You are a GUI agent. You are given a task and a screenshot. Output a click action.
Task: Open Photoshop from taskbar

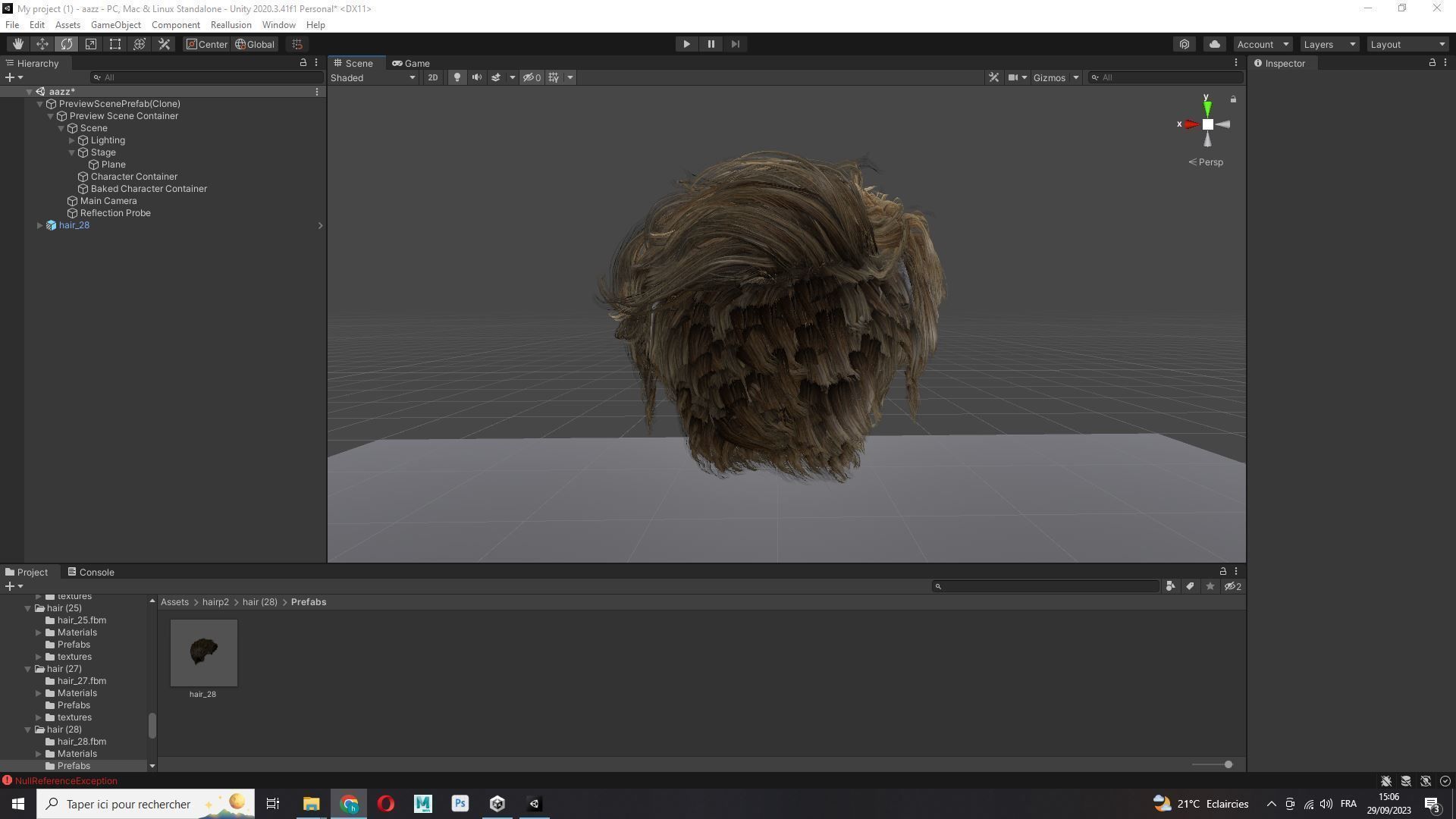(460, 804)
